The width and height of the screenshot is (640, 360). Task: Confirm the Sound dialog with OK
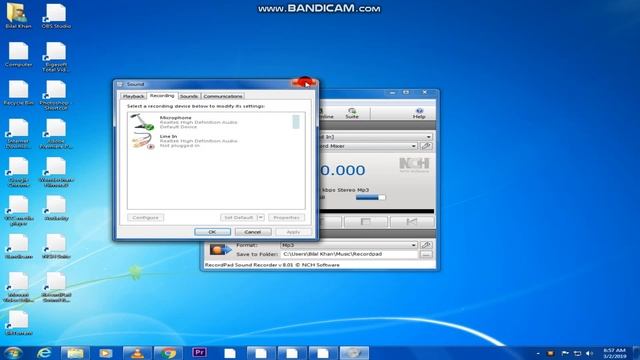click(212, 232)
